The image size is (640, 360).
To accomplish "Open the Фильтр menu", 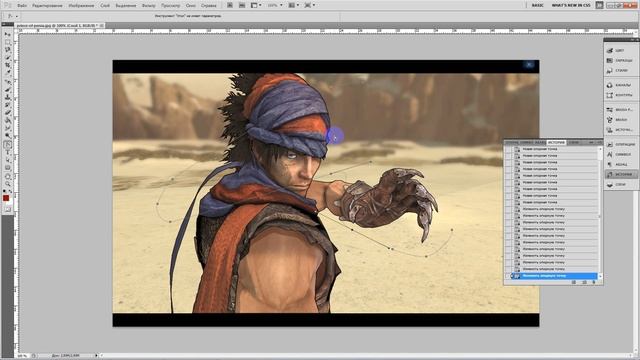I will coord(149,6).
